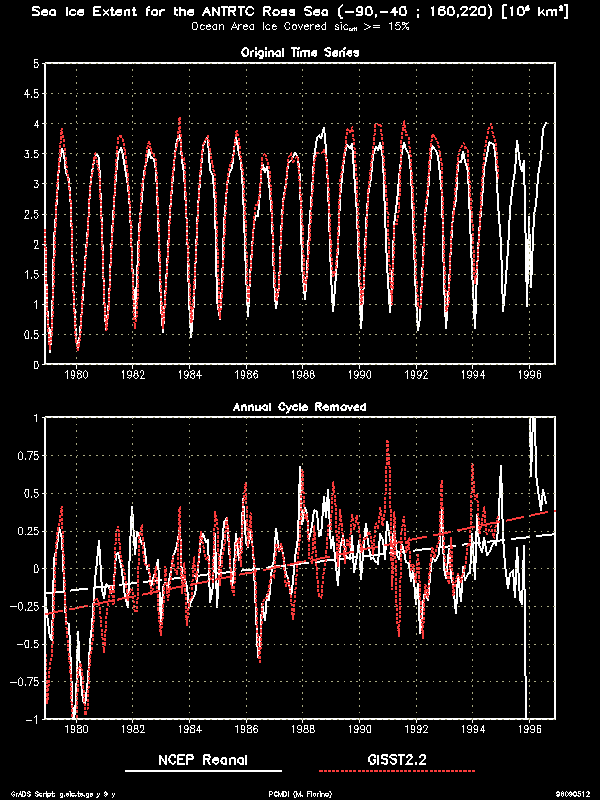This screenshot has height=800, width=600.
Task: Click the y-axis value 5 on top plot
Action: [x=35, y=64]
